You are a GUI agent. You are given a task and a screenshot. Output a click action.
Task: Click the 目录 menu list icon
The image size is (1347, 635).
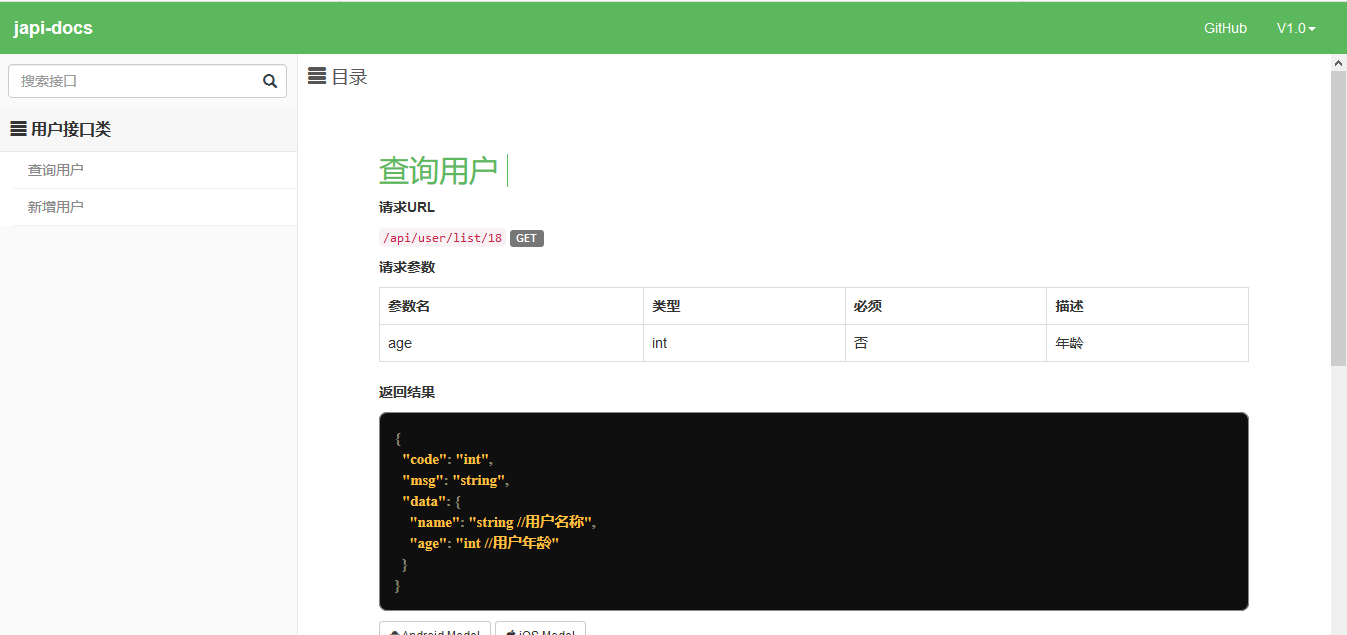317,76
